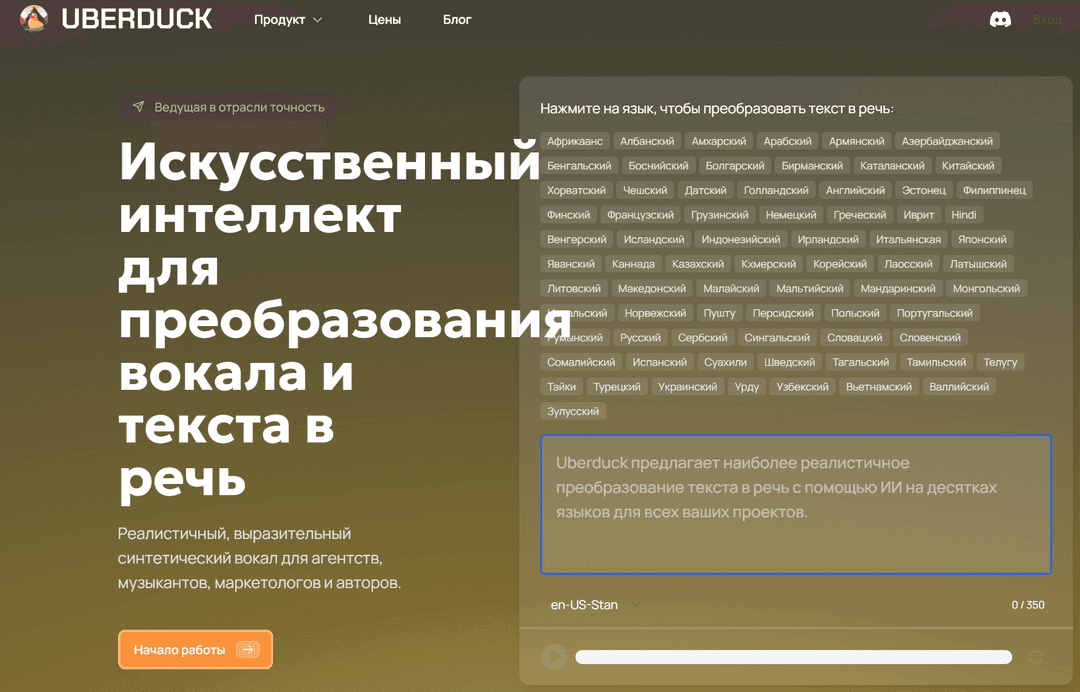1080x692 pixels.
Task: Select the Амхарский language
Action: 718,141
